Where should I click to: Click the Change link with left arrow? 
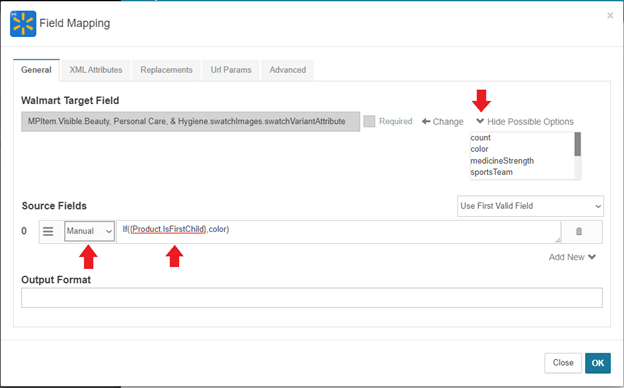[443, 121]
